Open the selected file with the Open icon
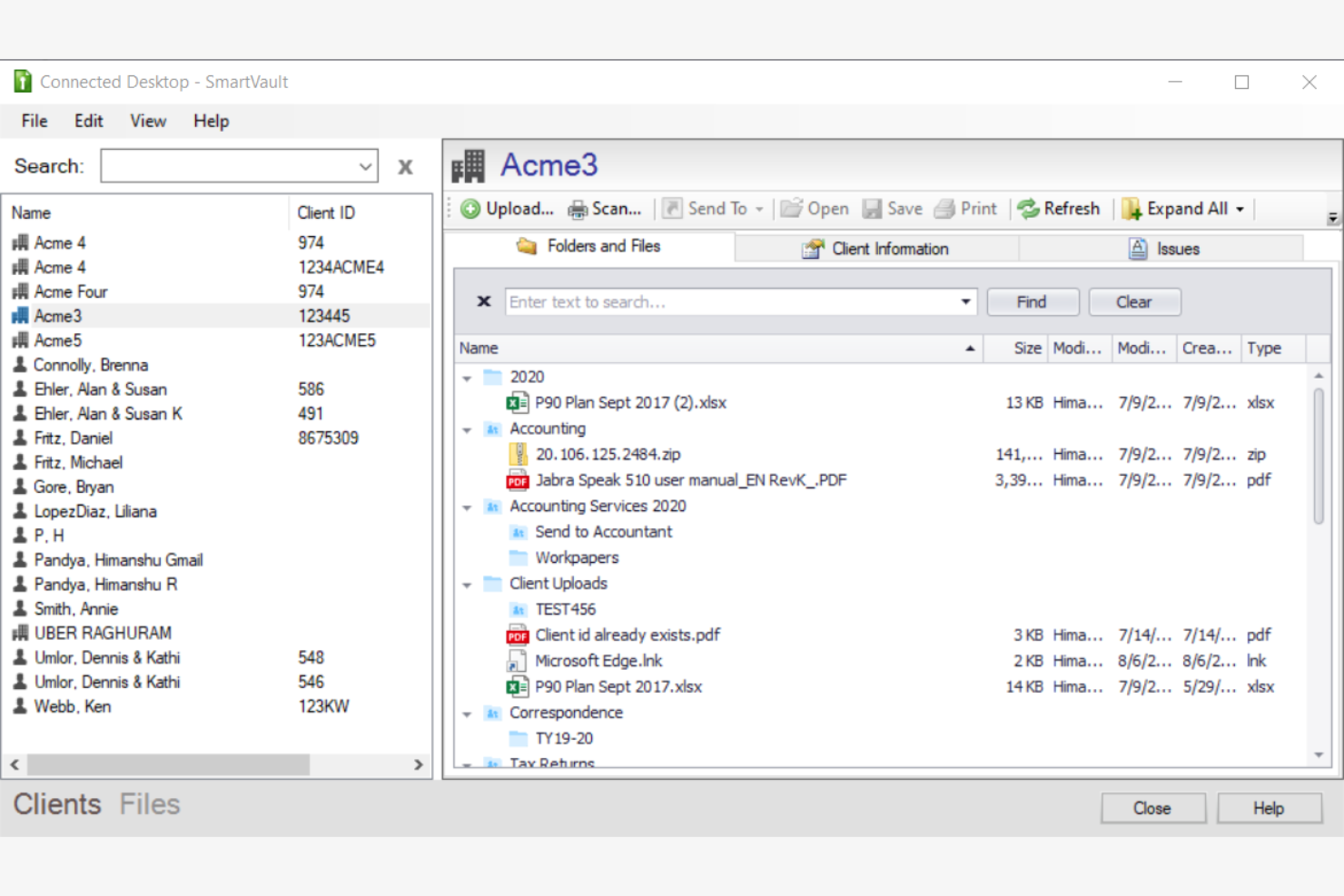The width and height of the screenshot is (1344, 896). tap(793, 208)
